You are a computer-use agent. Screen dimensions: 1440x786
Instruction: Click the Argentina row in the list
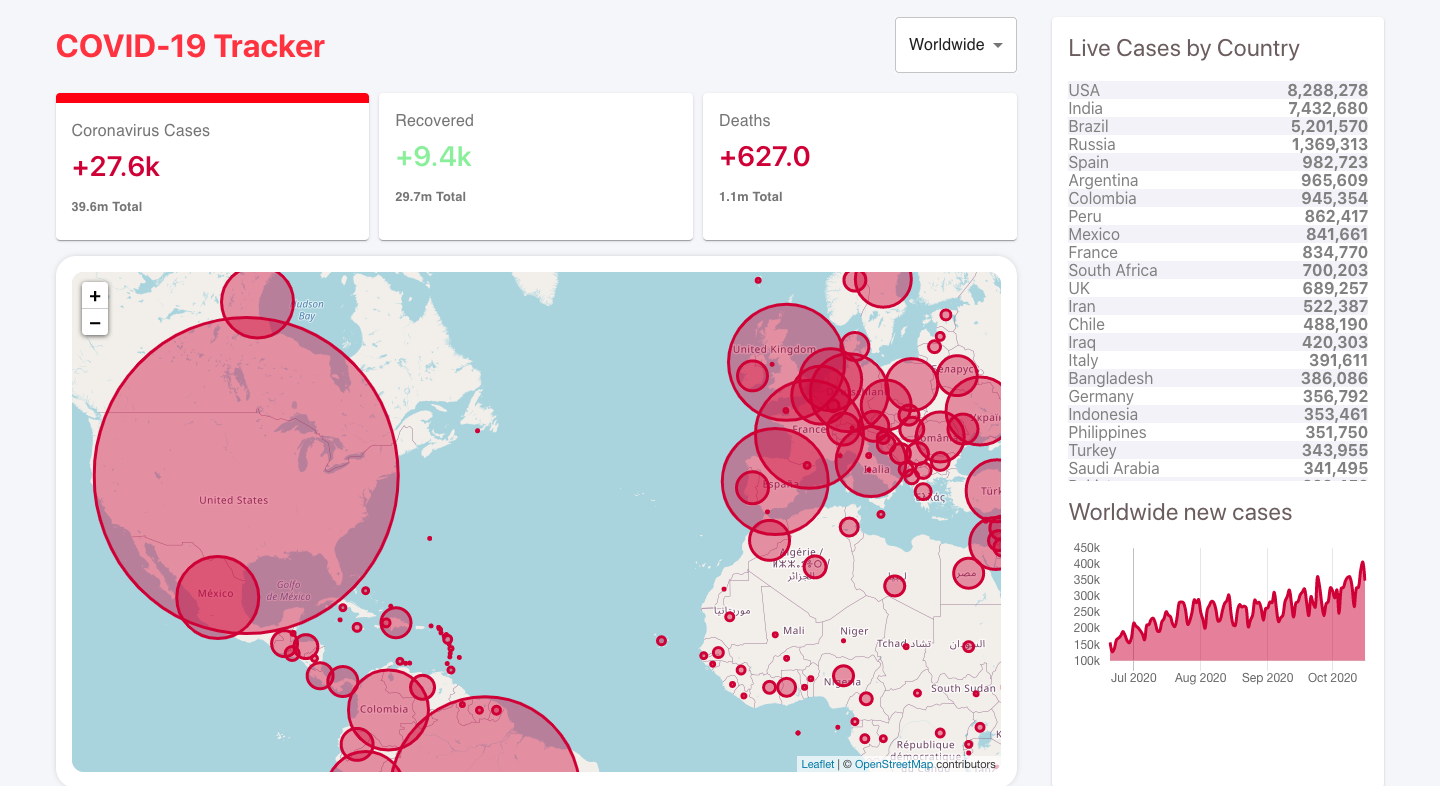coord(1218,180)
